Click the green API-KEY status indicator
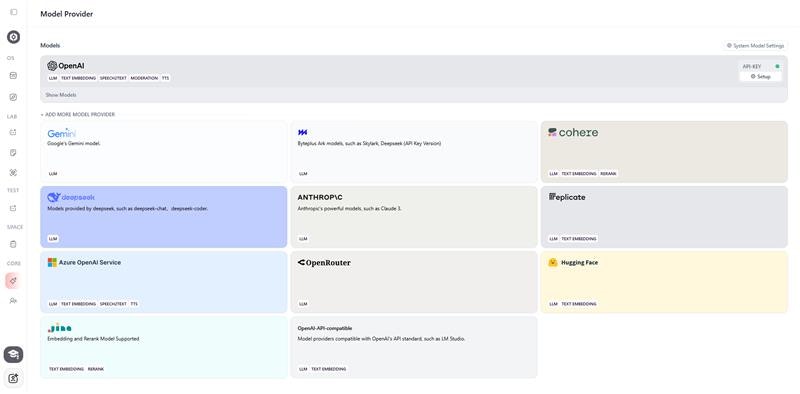The image size is (800, 394). 777,66
